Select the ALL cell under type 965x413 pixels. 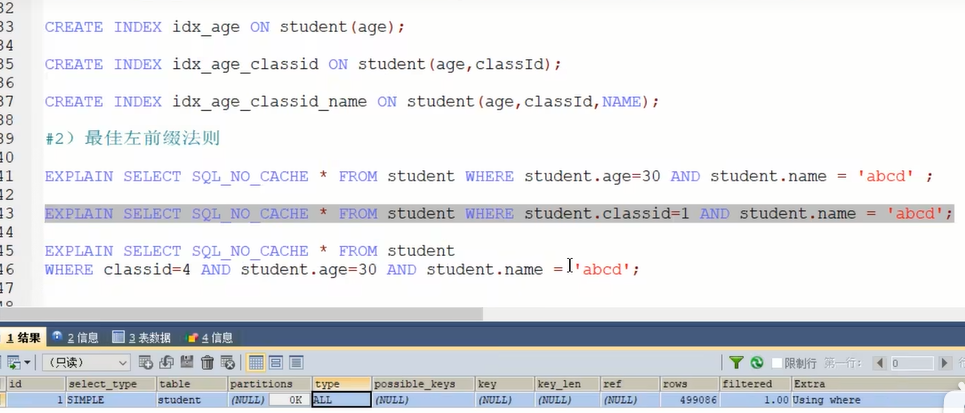tap(342, 400)
